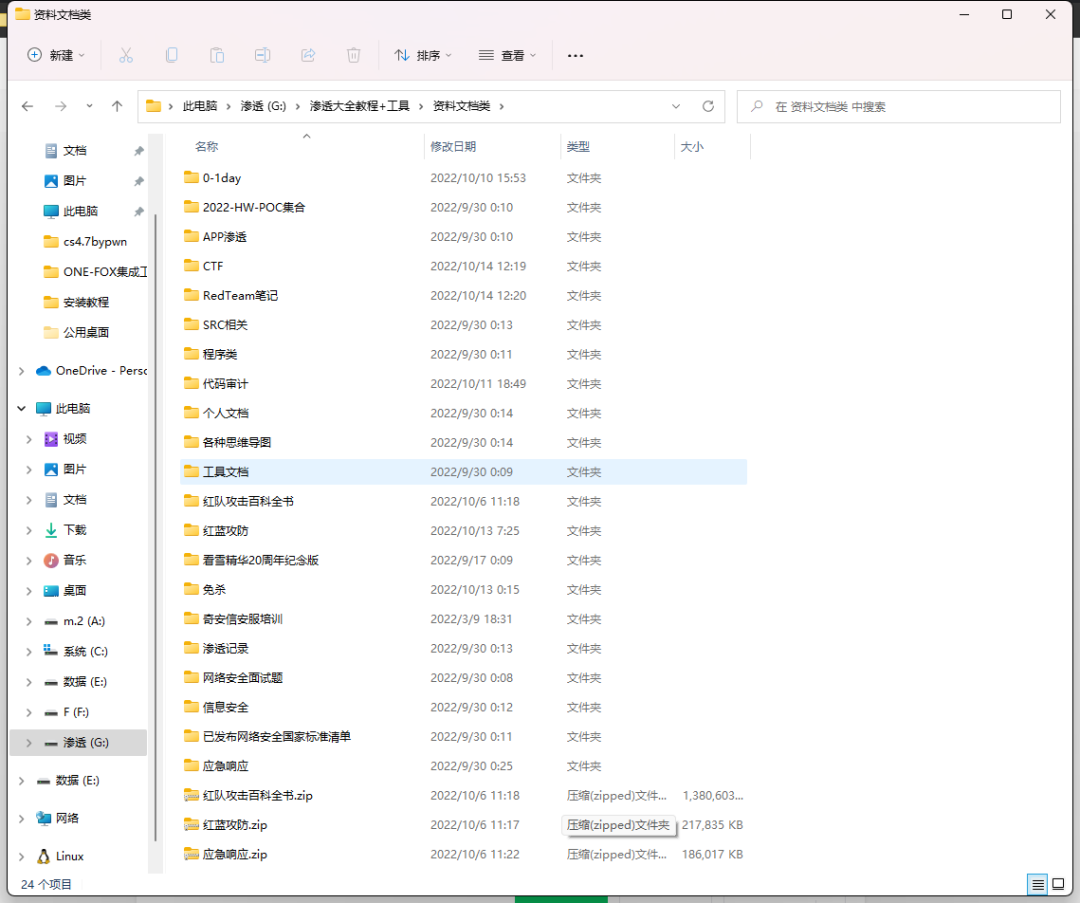Refresh the current folder view

coord(708,106)
